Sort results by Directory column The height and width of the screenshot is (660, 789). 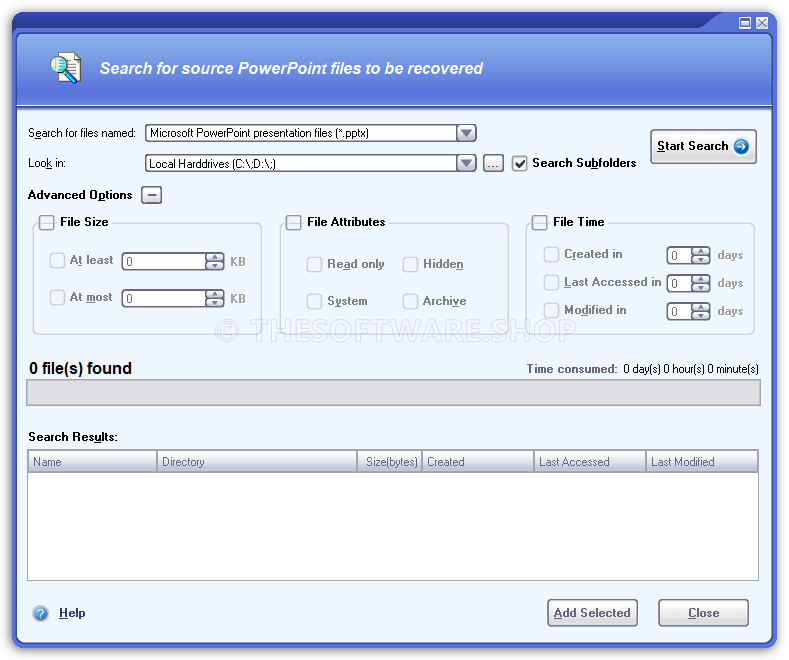click(257, 462)
